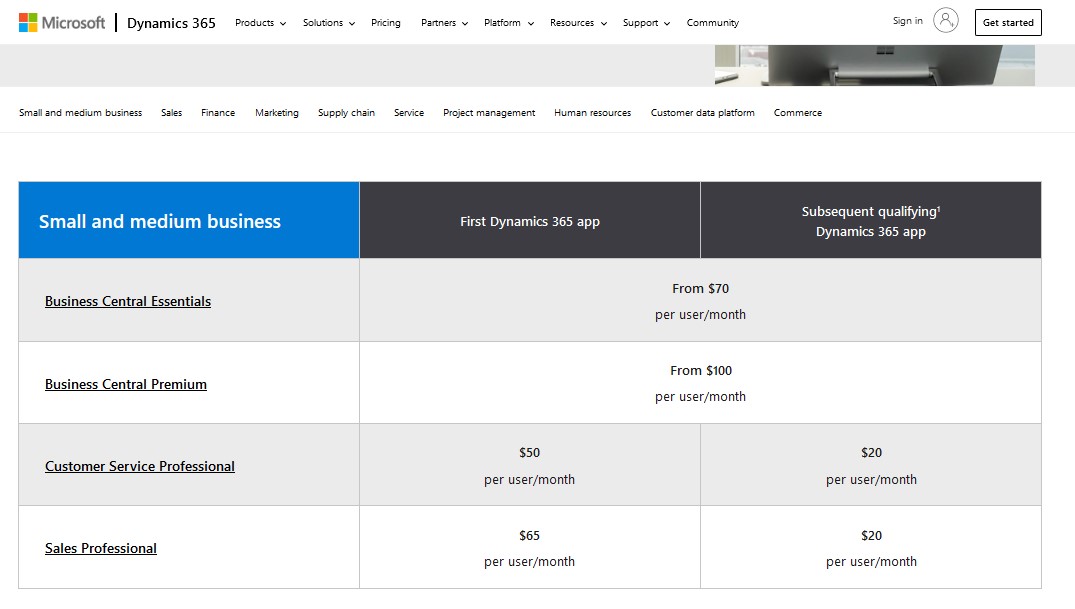Select the Pricing menu item
Screen dimensions: 1075x609
(x=385, y=22)
